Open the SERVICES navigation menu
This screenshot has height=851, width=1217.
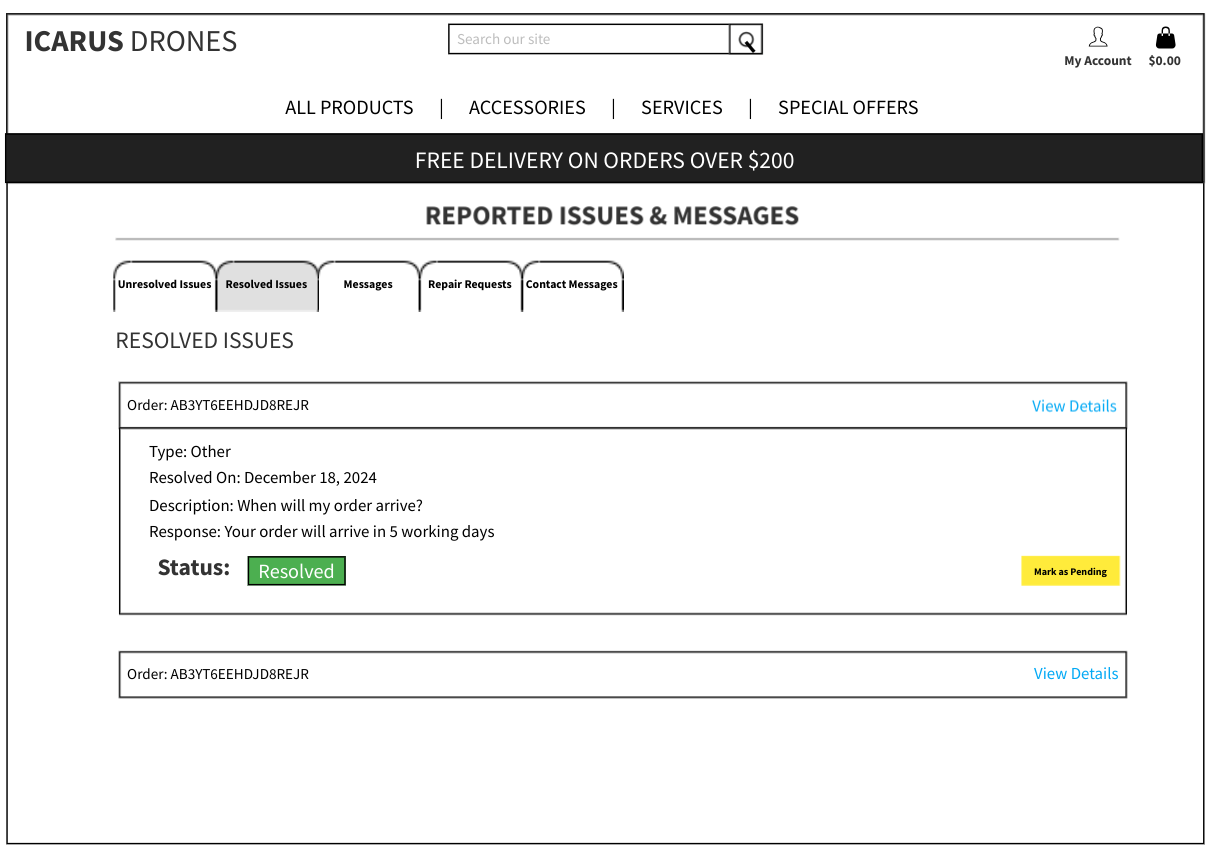pos(681,107)
